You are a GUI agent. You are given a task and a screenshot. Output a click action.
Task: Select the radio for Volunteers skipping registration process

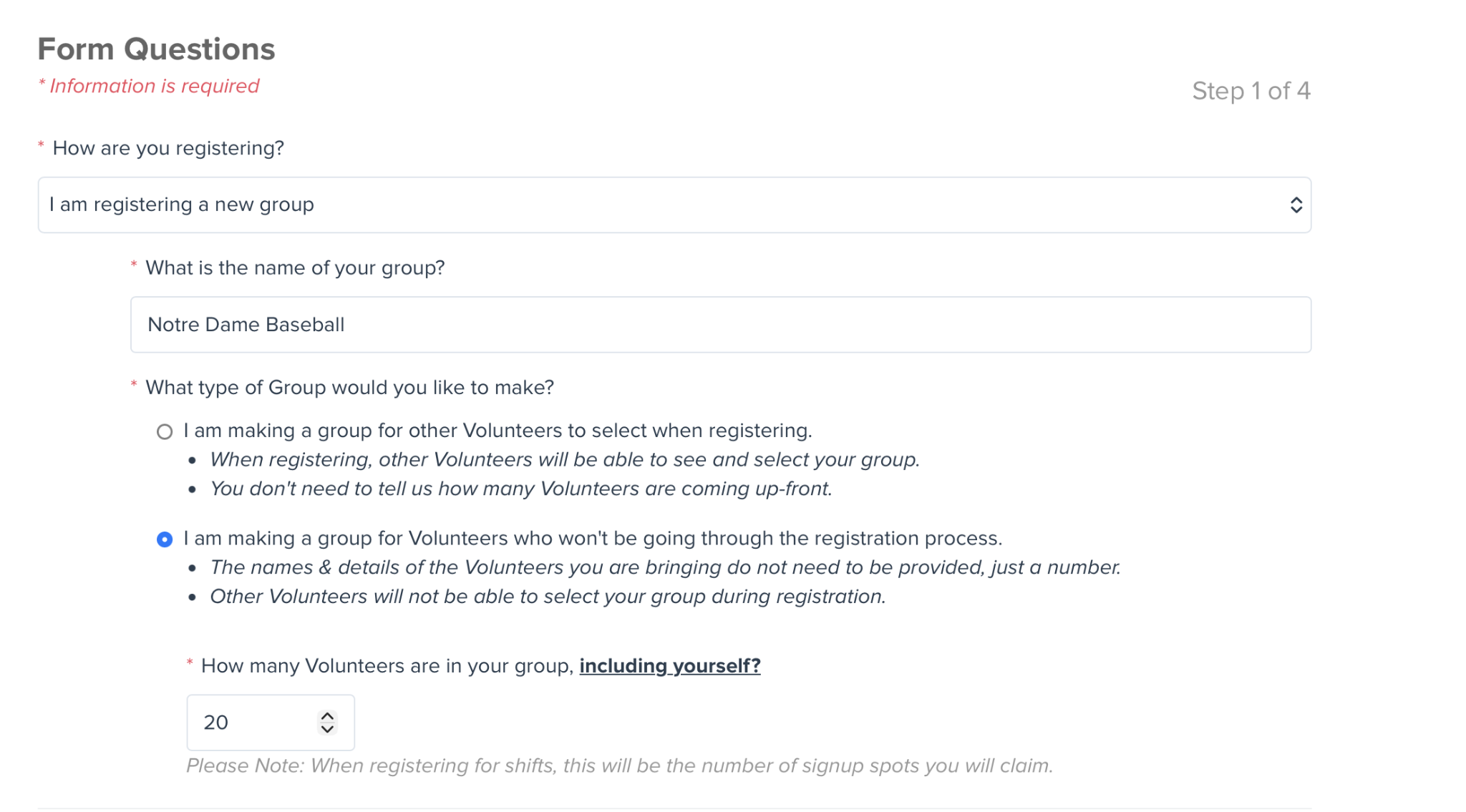click(x=165, y=539)
